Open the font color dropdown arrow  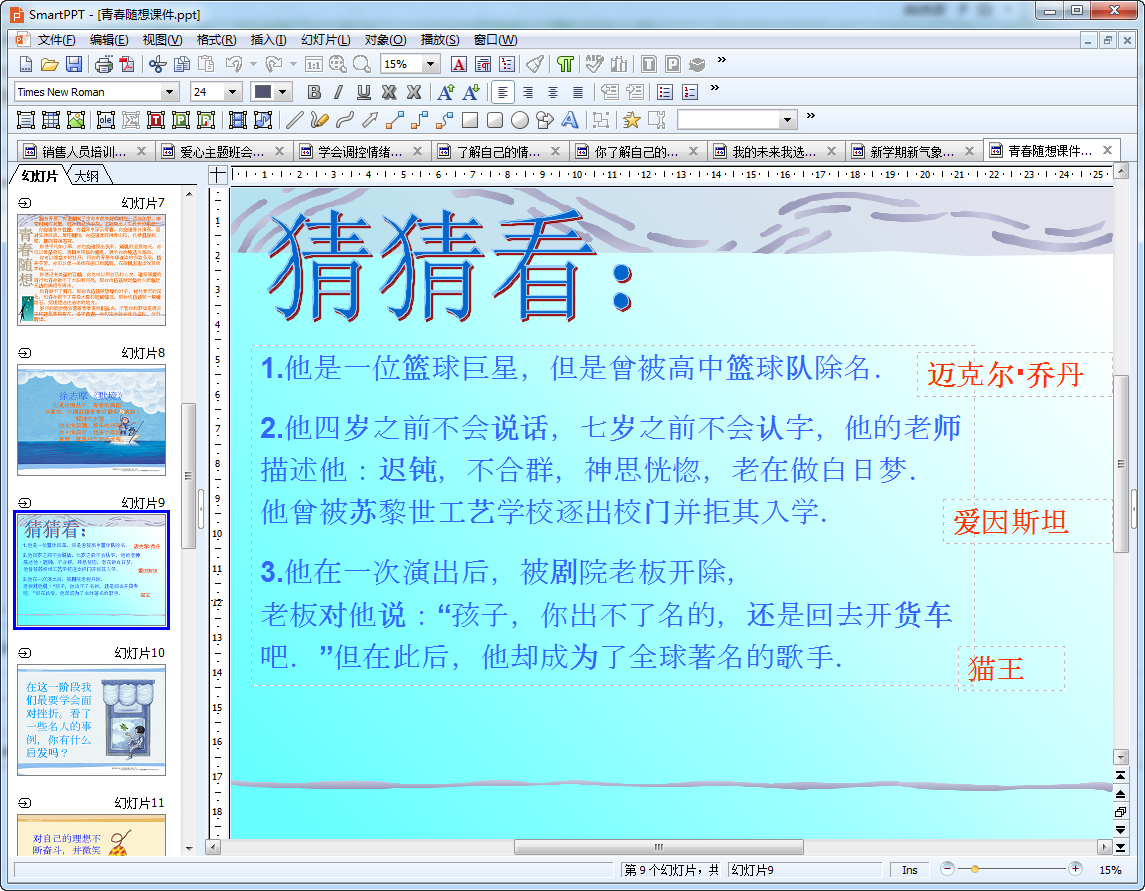283,92
